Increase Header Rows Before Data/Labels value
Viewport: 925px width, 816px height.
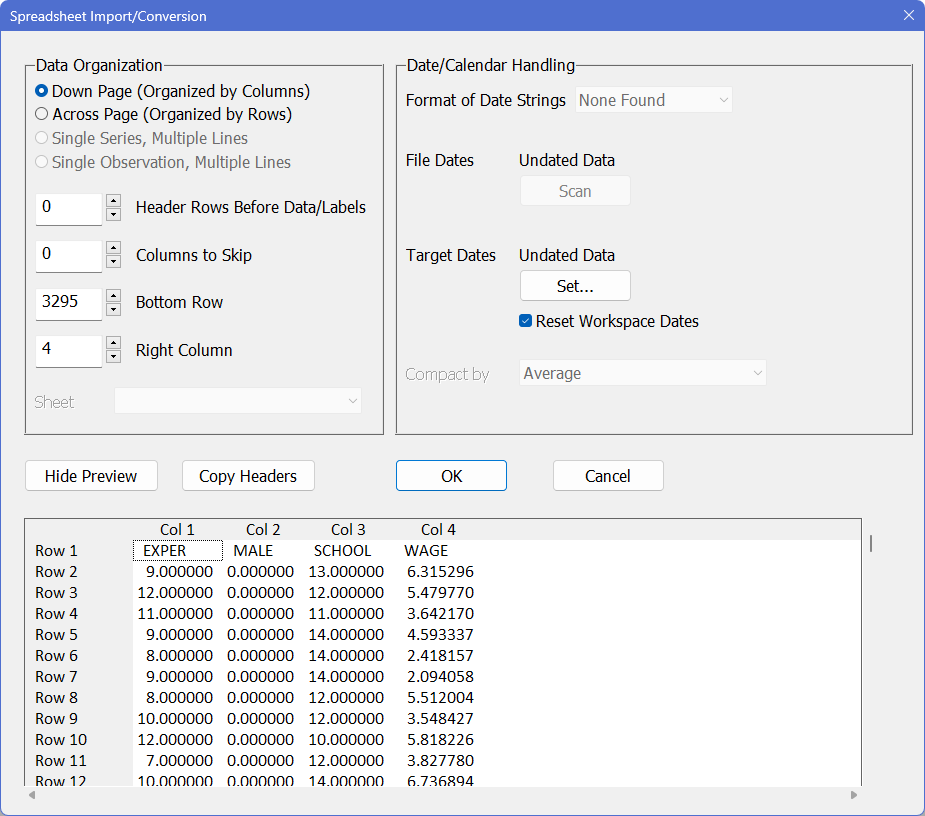pyautogui.click(x=113, y=201)
